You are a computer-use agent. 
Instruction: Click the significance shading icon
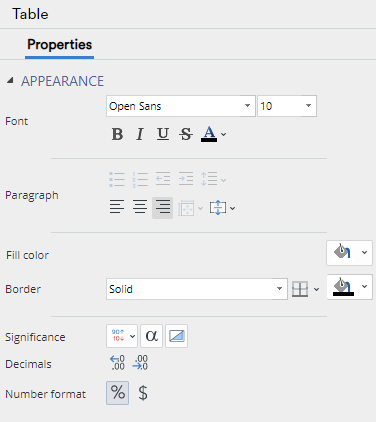pyautogui.click(x=176, y=336)
